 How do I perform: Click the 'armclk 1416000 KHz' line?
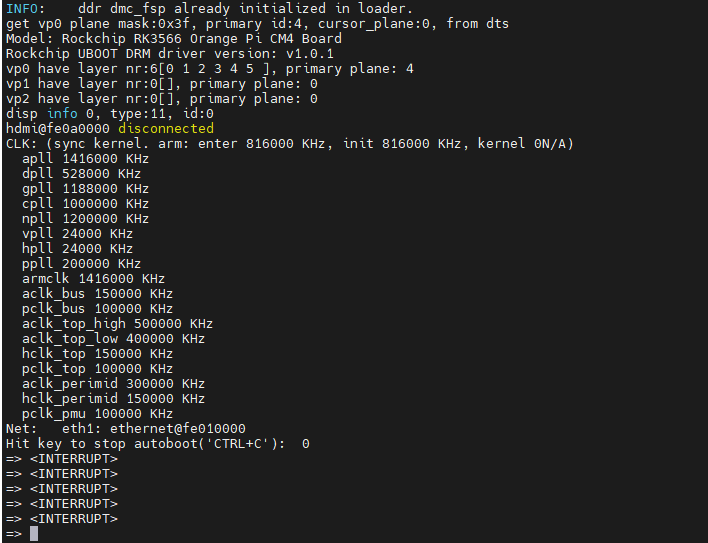[x=93, y=278]
